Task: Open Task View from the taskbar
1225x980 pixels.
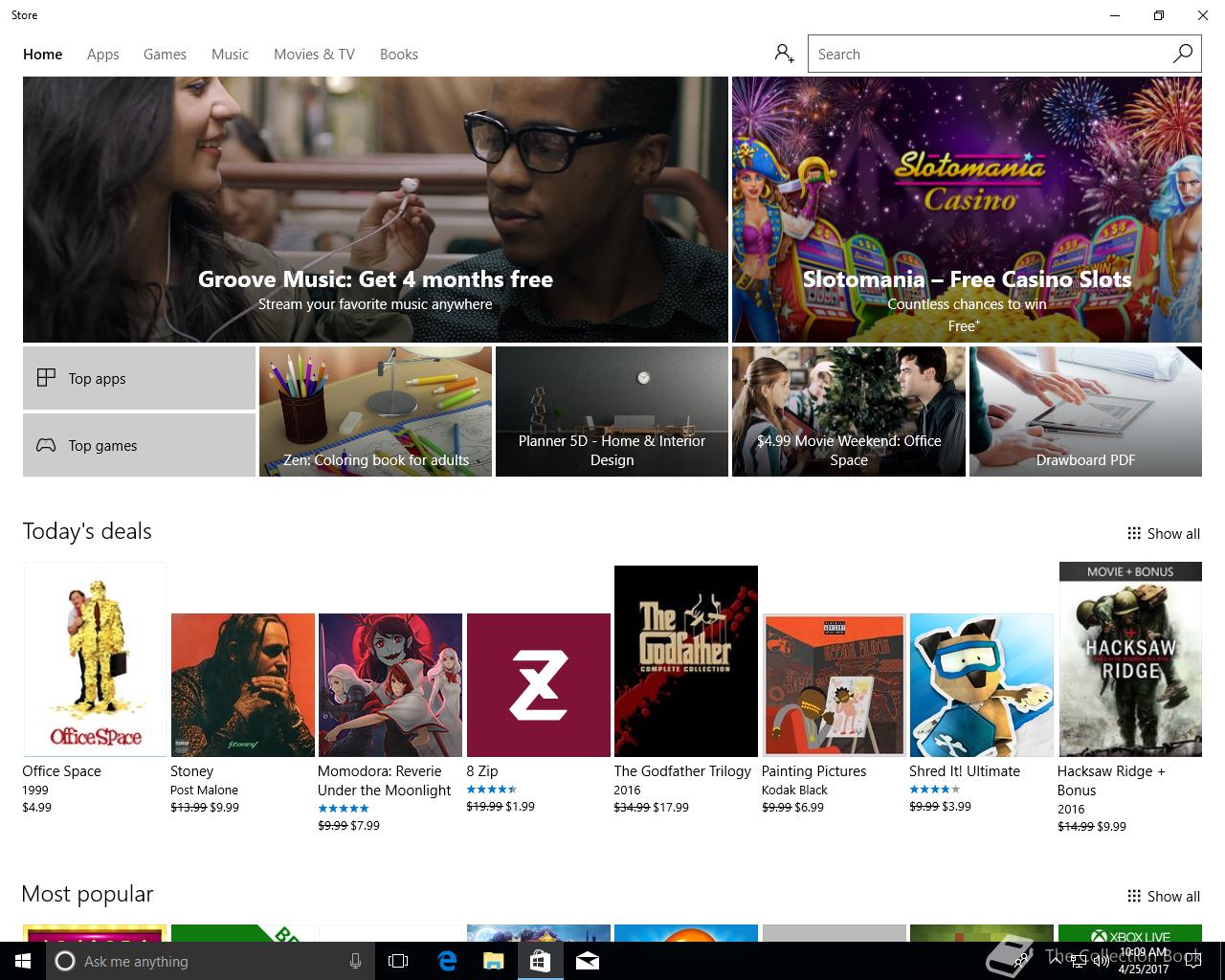Action: pyautogui.click(x=398, y=961)
